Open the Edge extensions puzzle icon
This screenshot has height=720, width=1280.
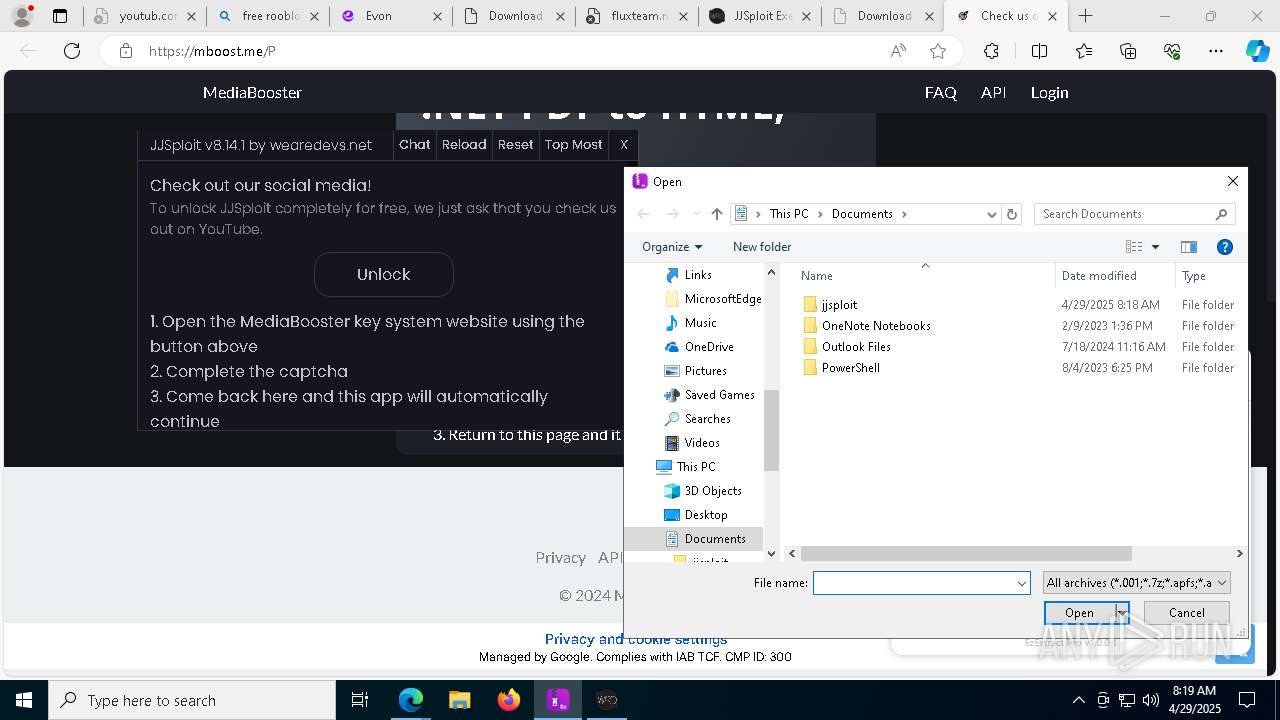[x=991, y=51]
